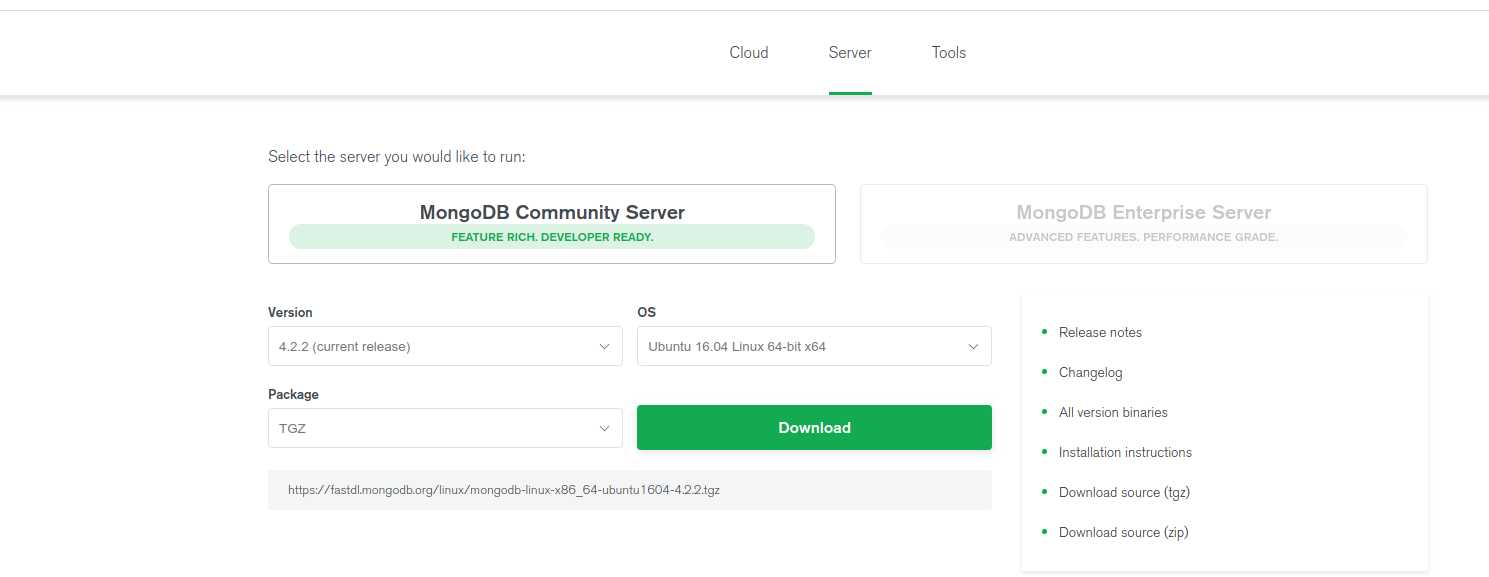
Task: Open All version binaries link
Action: pos(1113,412)
